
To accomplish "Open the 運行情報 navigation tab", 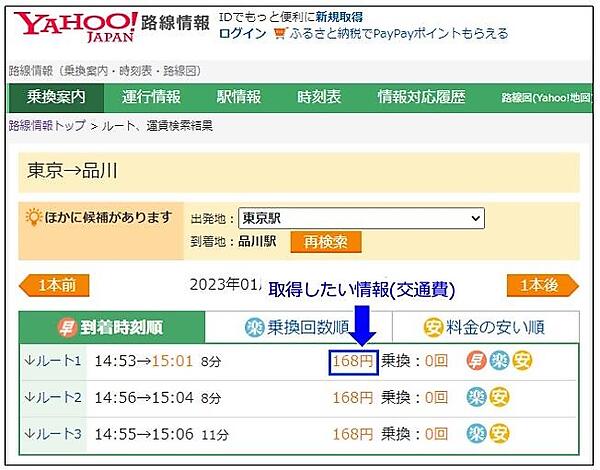I will click(x=151, y=97).
